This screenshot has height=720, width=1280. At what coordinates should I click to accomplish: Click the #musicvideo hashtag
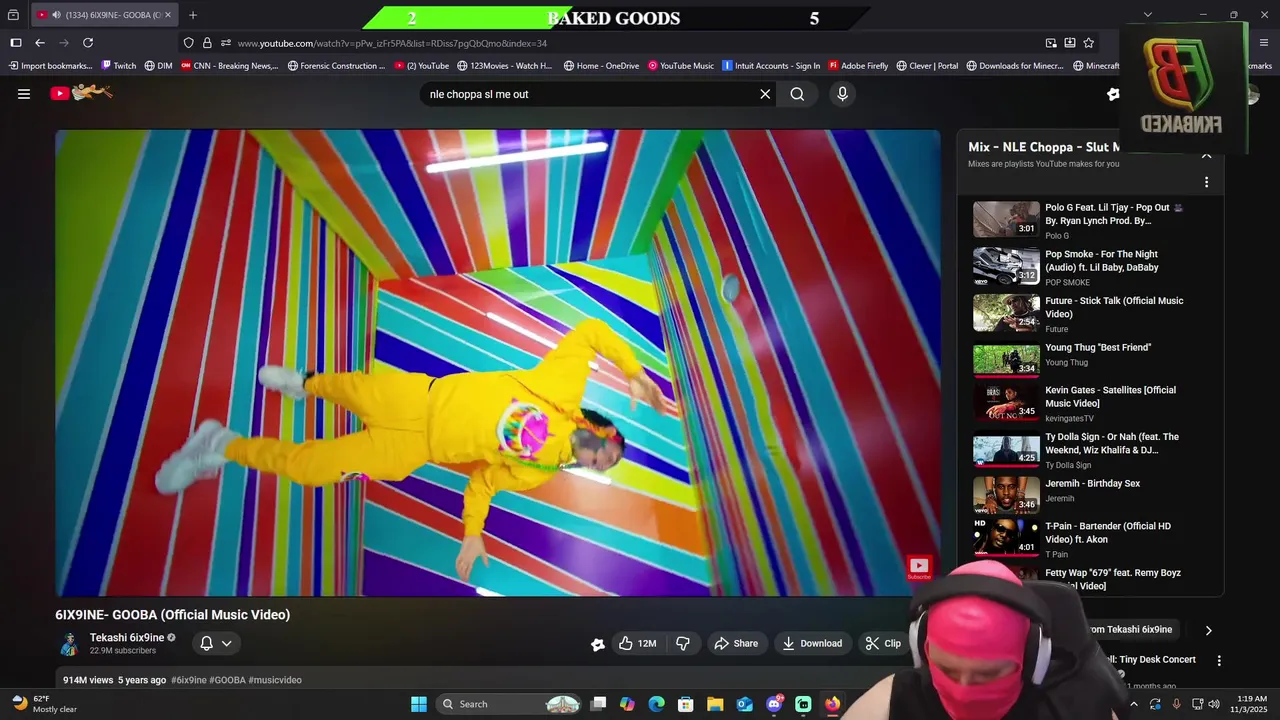click(x=275, y=680)
